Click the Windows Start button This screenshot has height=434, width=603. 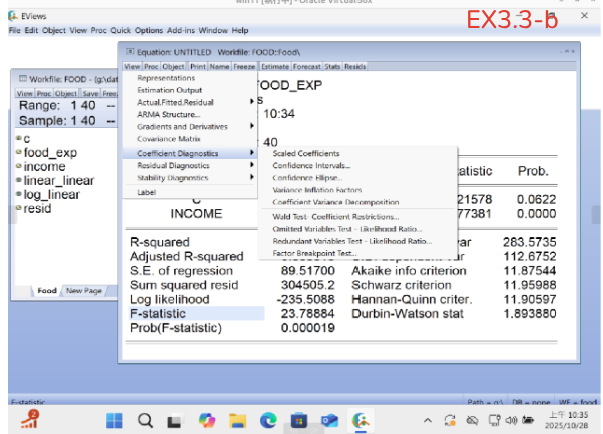[x=113, y=419]
